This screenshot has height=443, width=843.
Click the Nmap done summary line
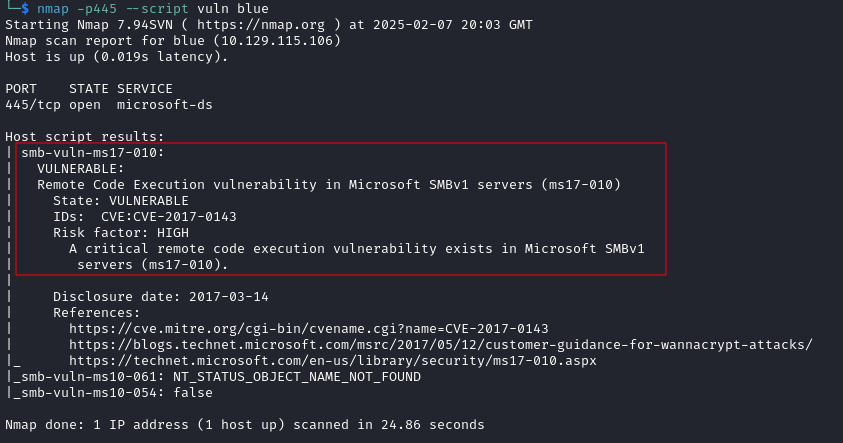point(245,425)
